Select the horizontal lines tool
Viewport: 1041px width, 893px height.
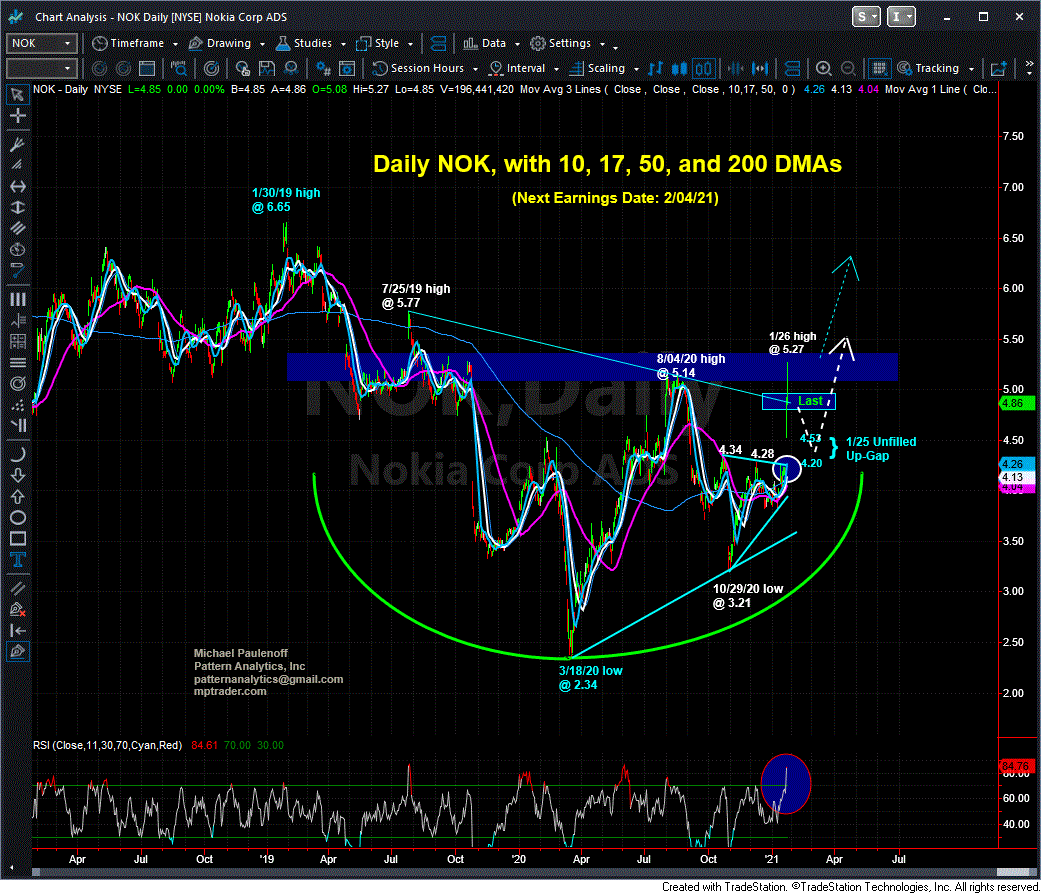(x=17, y=362)
